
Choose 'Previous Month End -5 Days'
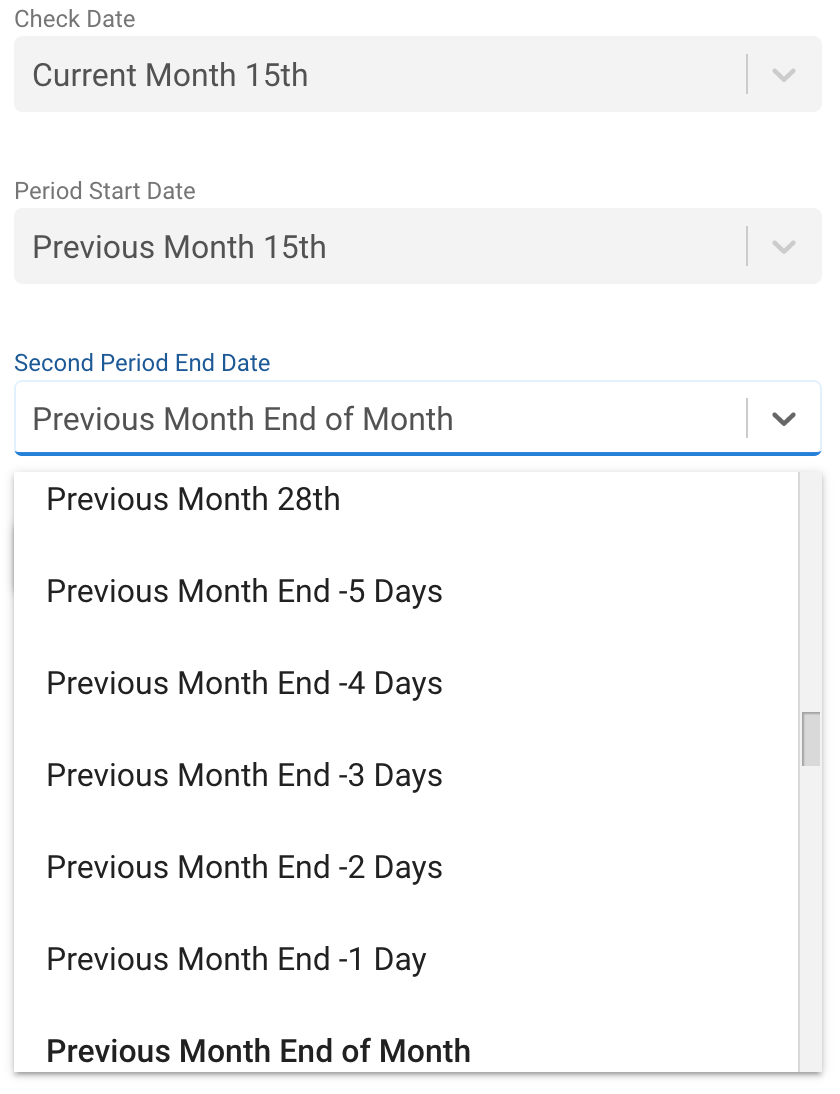[x=244, y=591]
